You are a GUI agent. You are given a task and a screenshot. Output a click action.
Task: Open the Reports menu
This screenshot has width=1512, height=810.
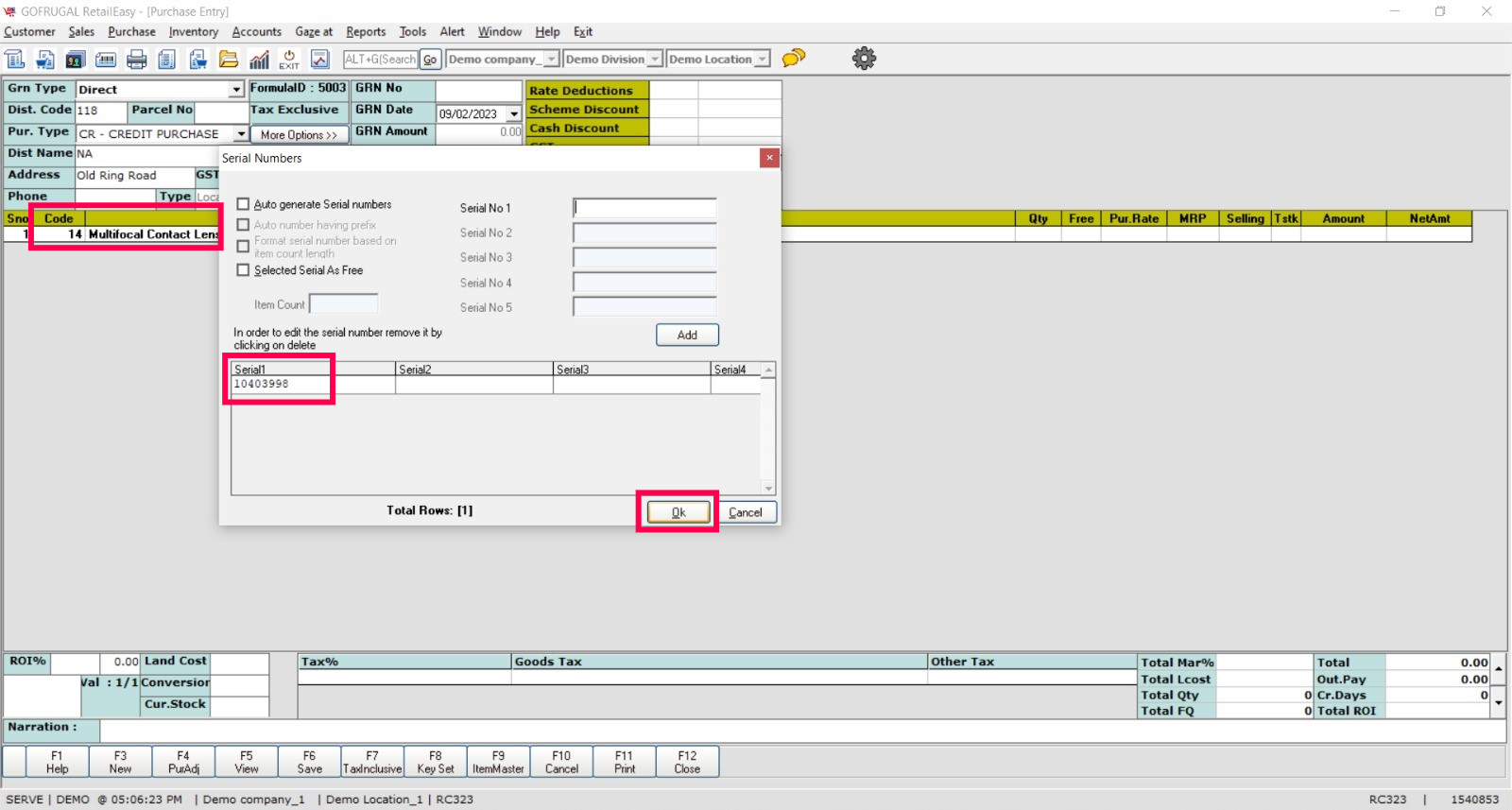[366, 32]
